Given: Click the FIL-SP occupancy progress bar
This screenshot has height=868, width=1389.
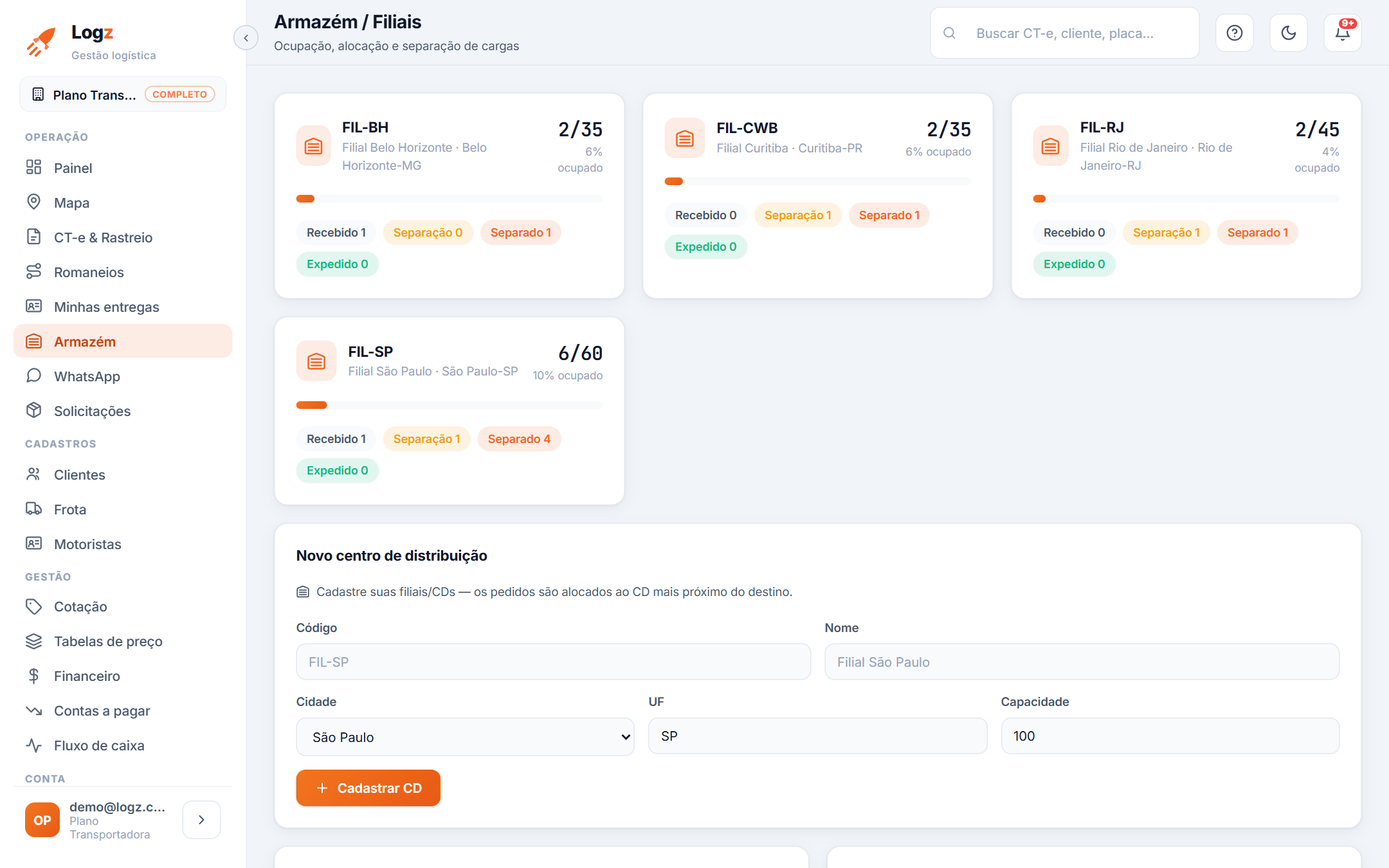Looking at the screenshot, I should 449,405.
